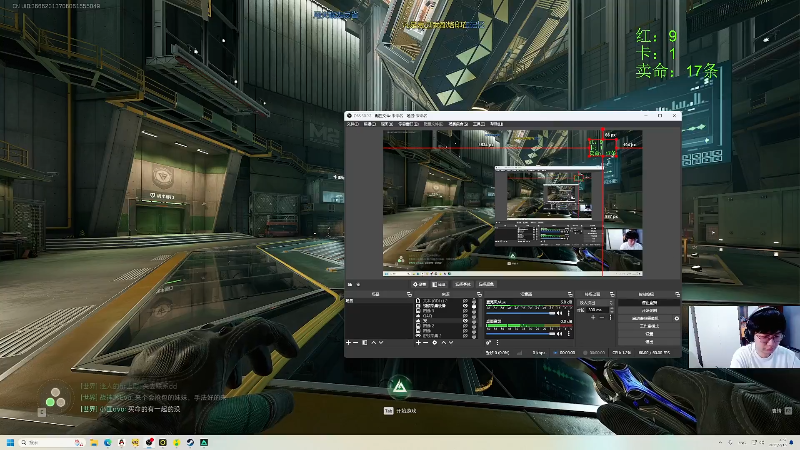
Task: Click Start Virtual Camera button
Action: pos(645,318)
